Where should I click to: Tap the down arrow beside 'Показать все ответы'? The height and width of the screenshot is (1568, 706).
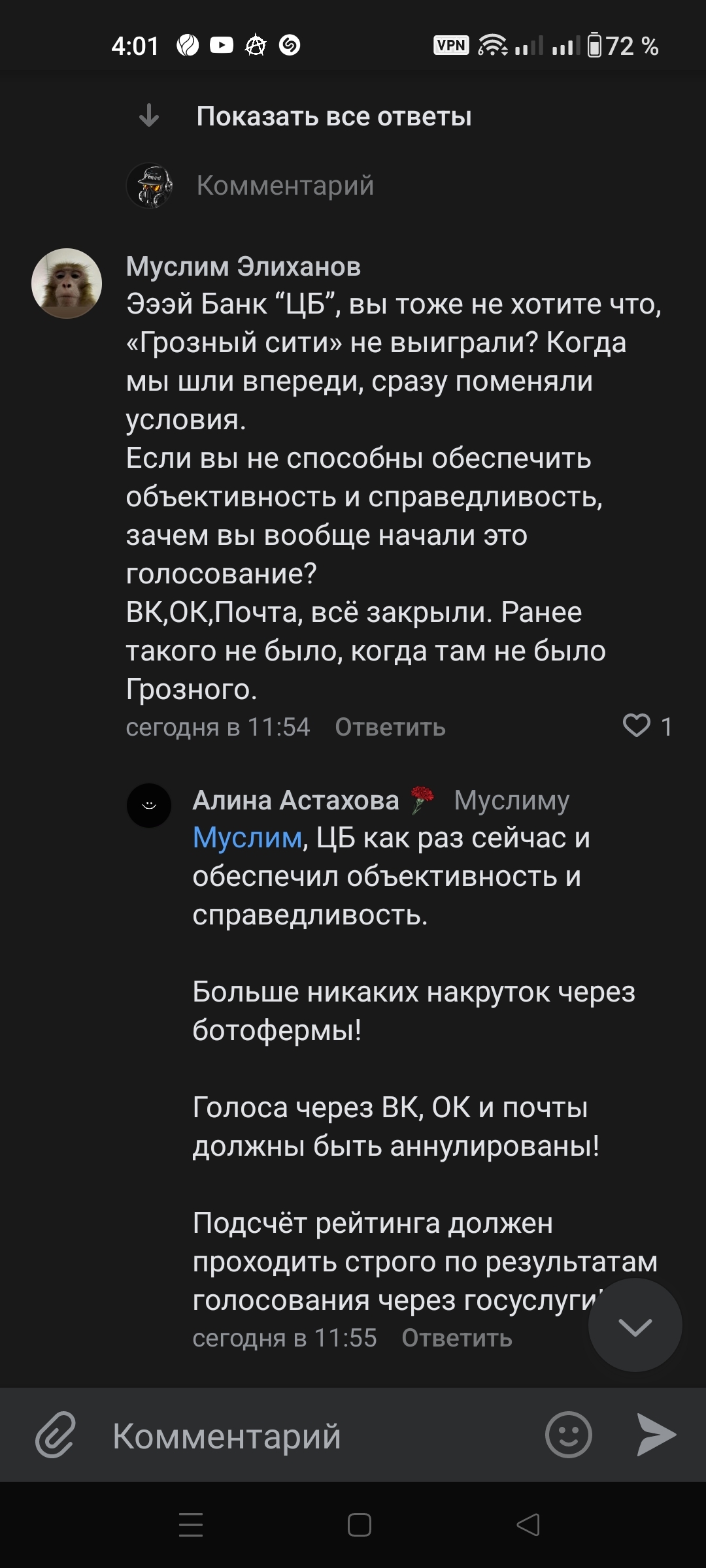point(149,116)
